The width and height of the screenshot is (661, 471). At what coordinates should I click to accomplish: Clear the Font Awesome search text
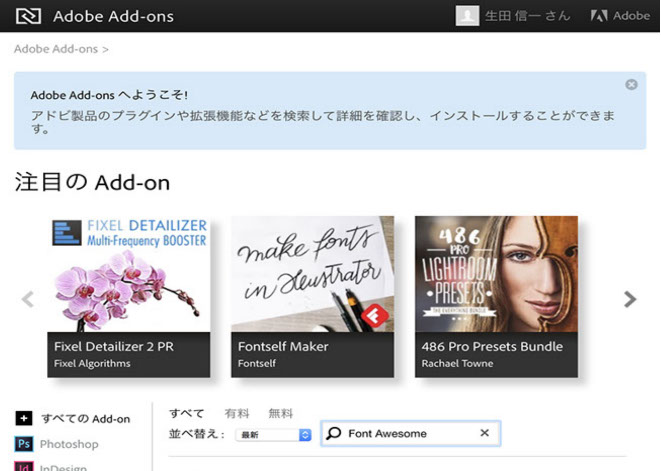tap(485, 433)
